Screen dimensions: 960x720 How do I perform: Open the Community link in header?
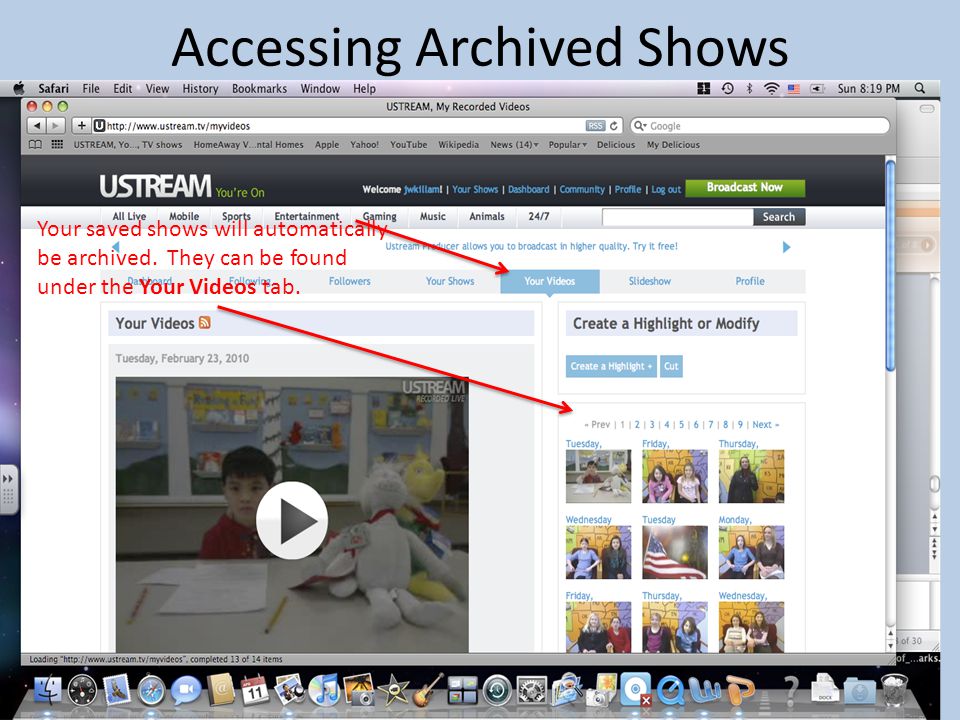(x=582, y=189)
